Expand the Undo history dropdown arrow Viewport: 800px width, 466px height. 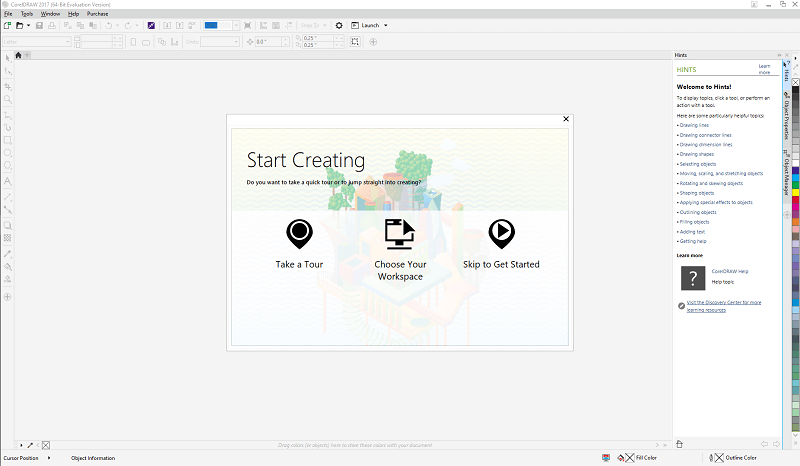117,25
